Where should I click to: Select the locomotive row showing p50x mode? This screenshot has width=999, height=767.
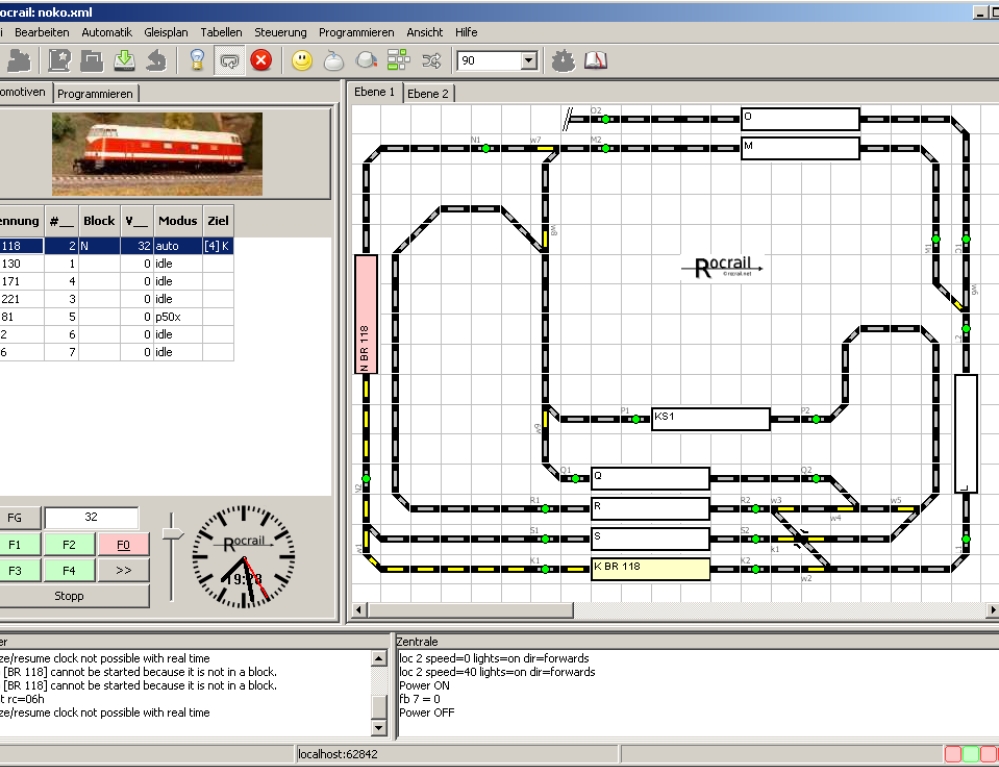[x=117, y=317]
